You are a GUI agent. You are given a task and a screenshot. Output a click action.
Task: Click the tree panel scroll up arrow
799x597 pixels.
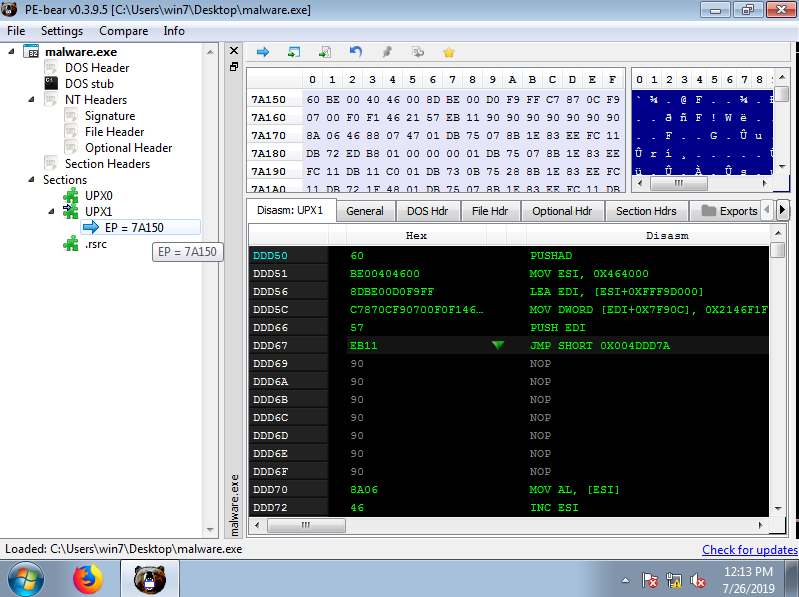tap(210, 52)
